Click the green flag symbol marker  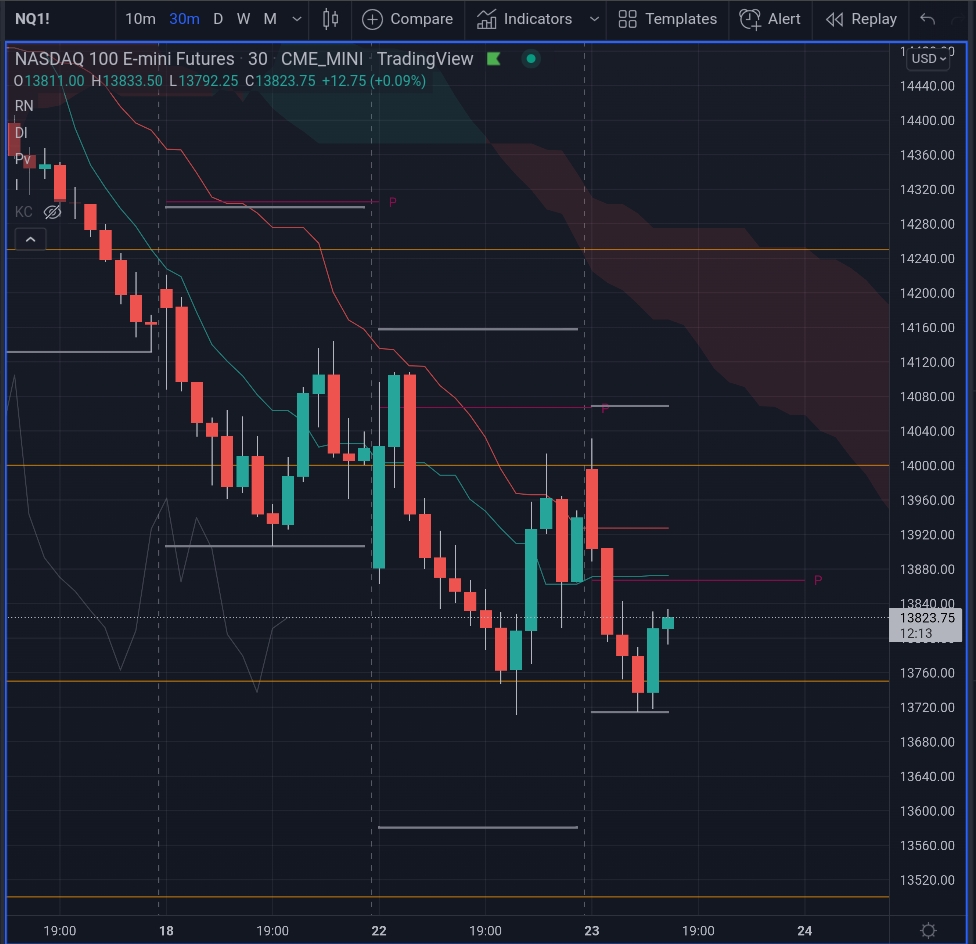[x=494, y=59]
